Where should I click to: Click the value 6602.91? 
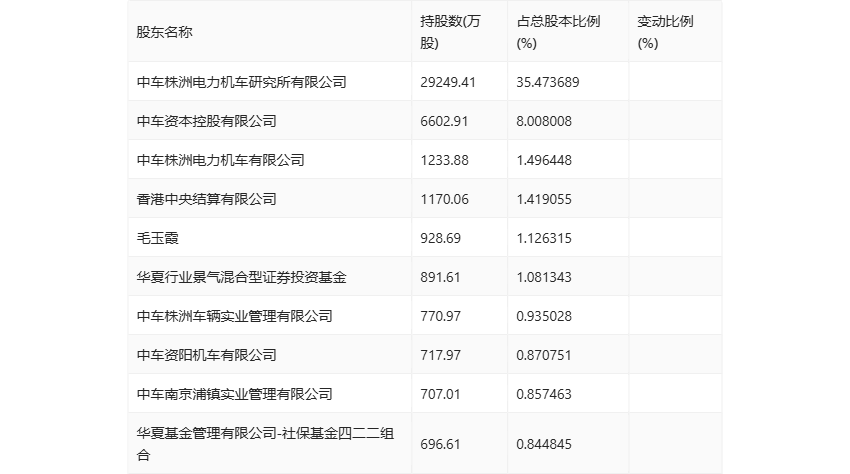(x=444, y=121)
